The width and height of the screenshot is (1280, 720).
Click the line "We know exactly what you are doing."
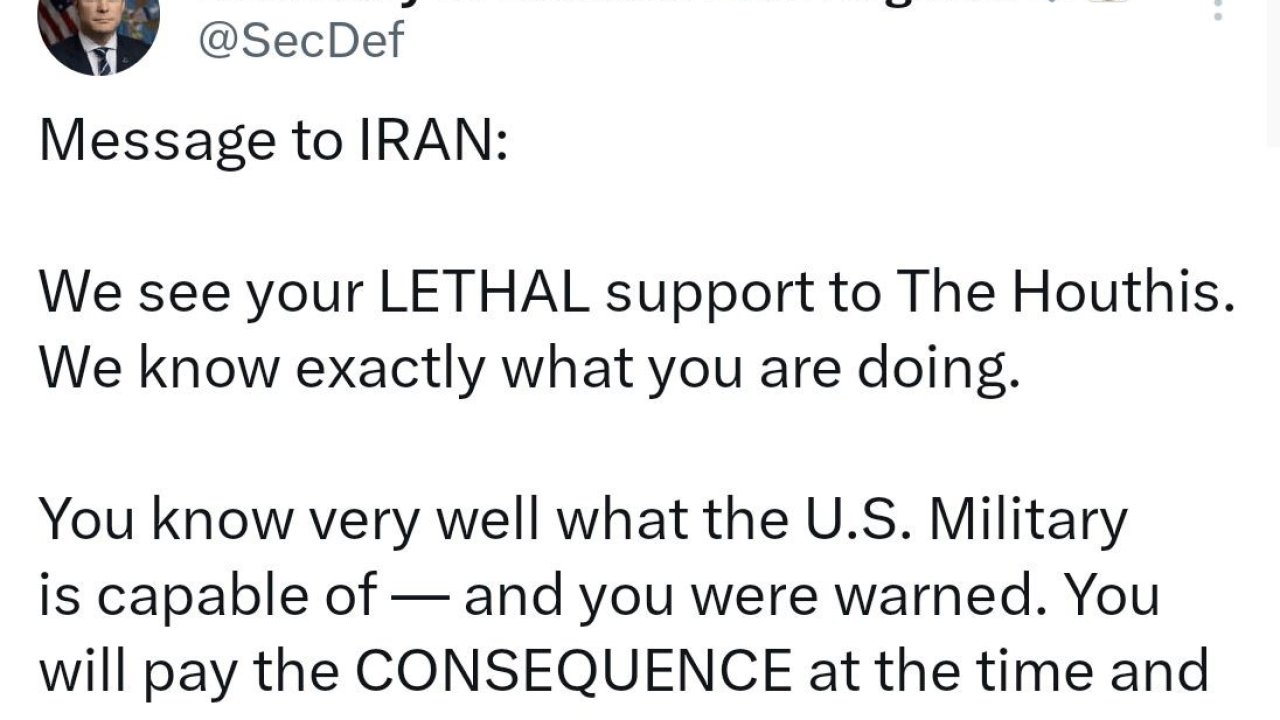click(529, 369)
